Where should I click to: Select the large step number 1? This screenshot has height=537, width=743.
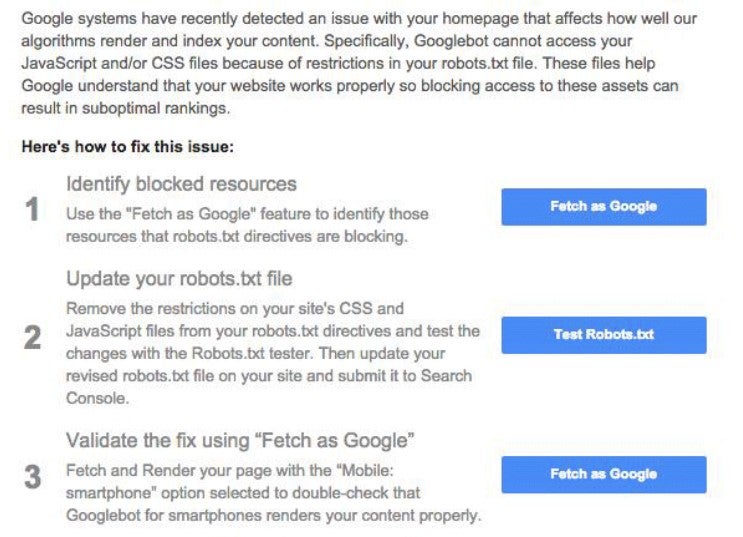click(32, 209)
